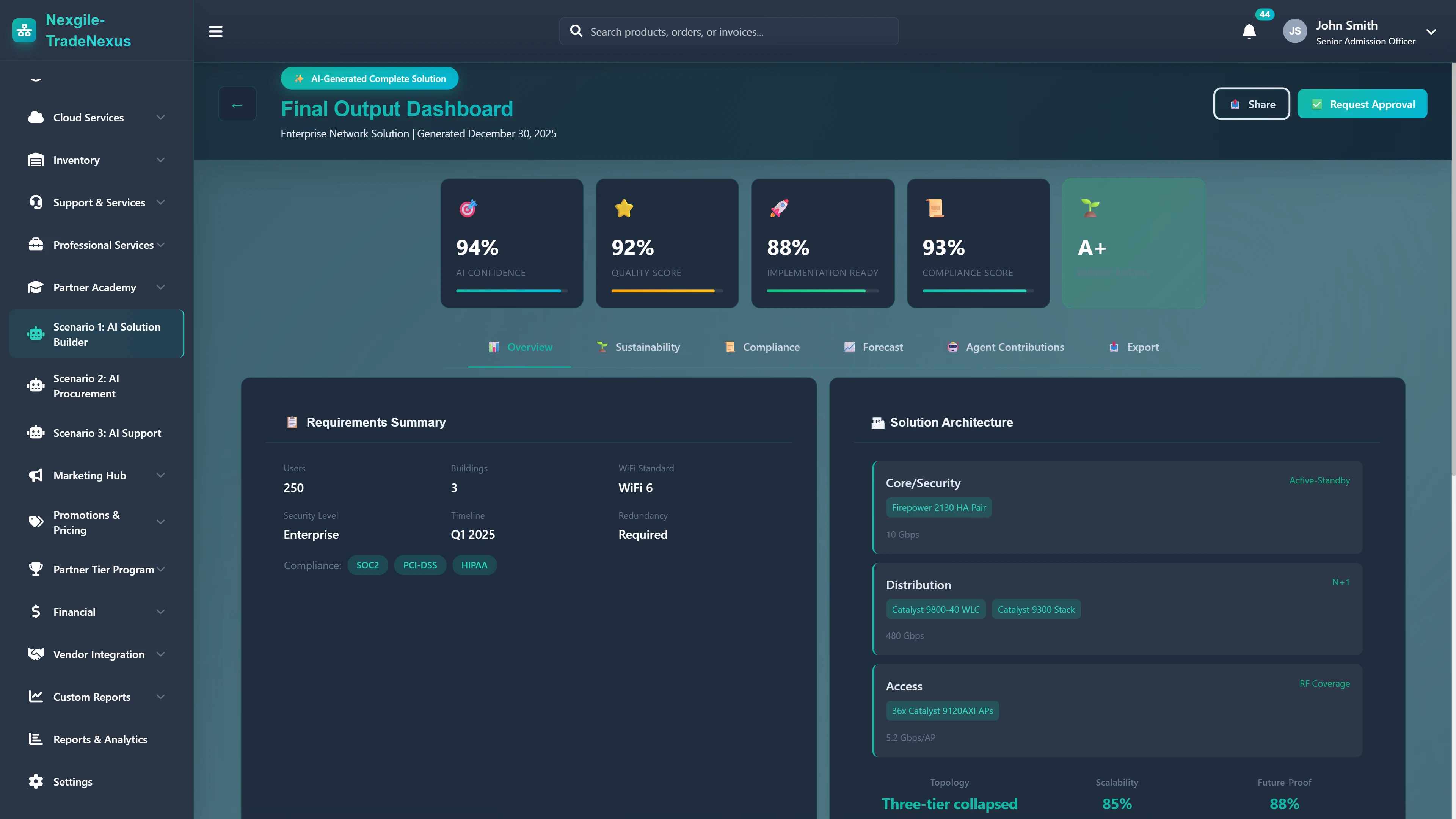This screenshot has width=1456, height=819.
Task: Click the Quality Score progress bar
Action: [x=667, y=290]
